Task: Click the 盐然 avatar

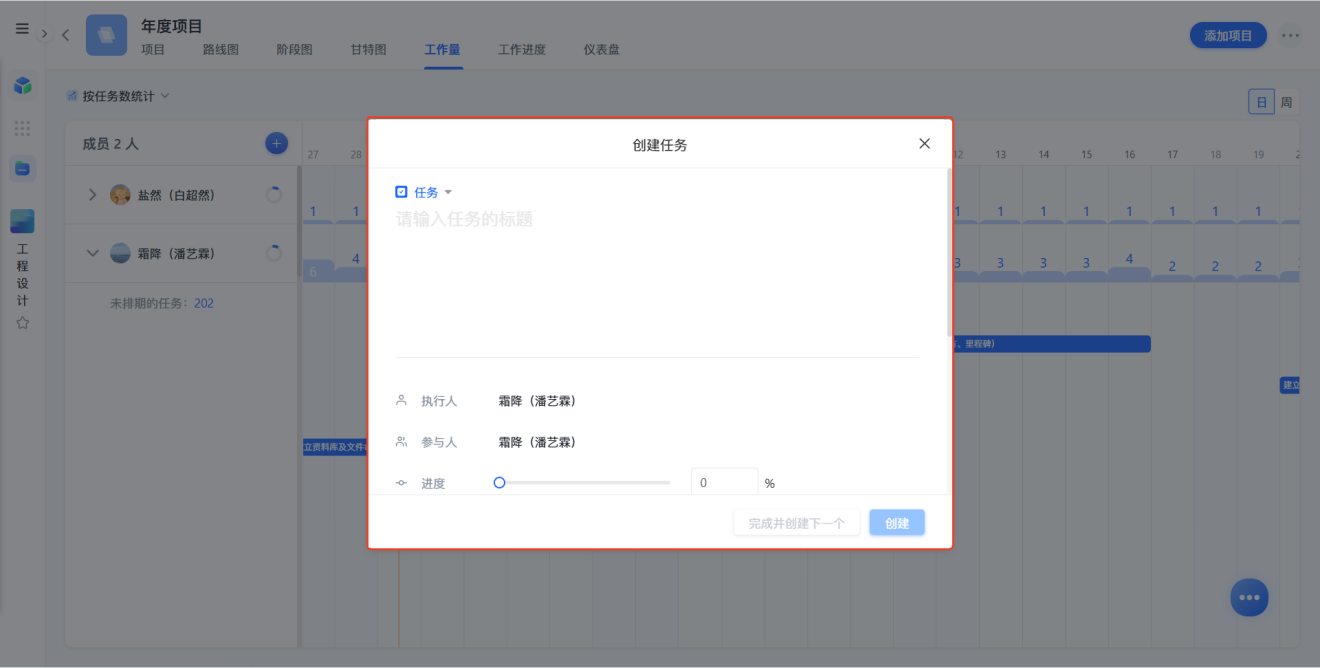Action: pos(120,195)
